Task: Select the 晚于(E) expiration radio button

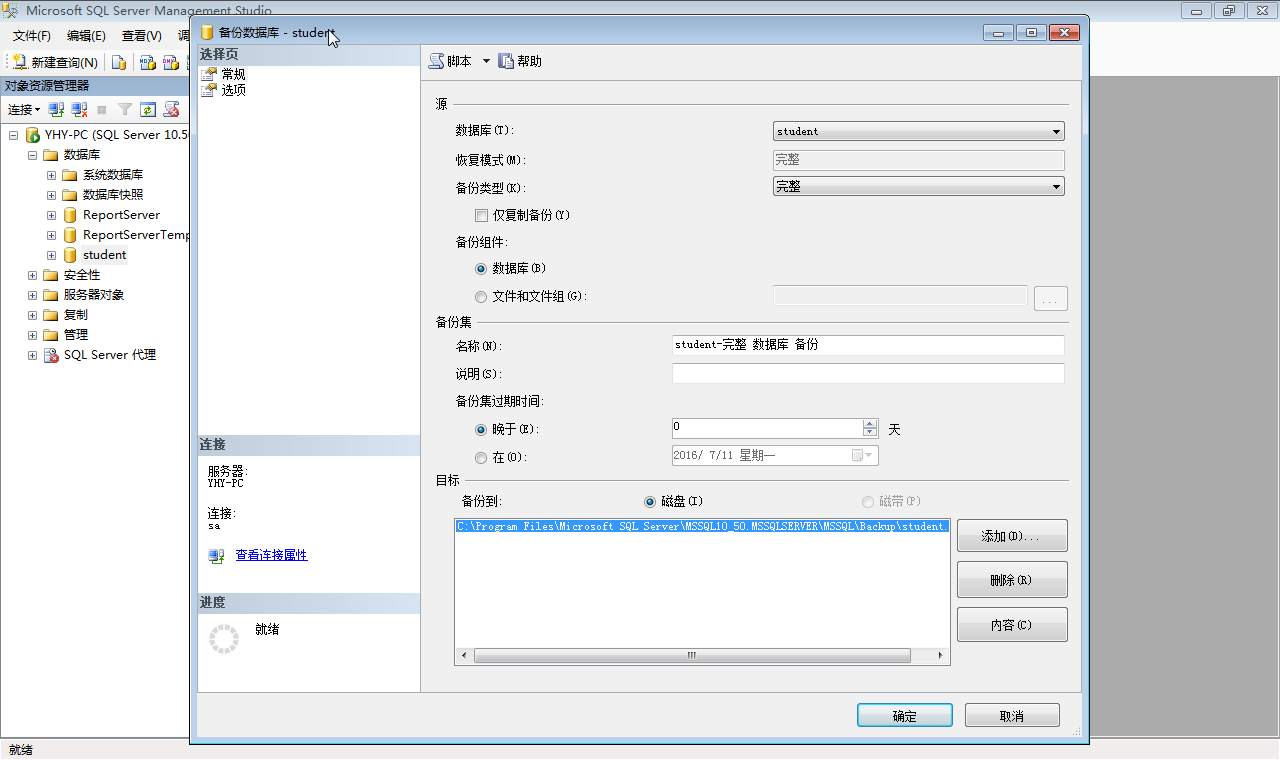Action: [x=481, y=429]
